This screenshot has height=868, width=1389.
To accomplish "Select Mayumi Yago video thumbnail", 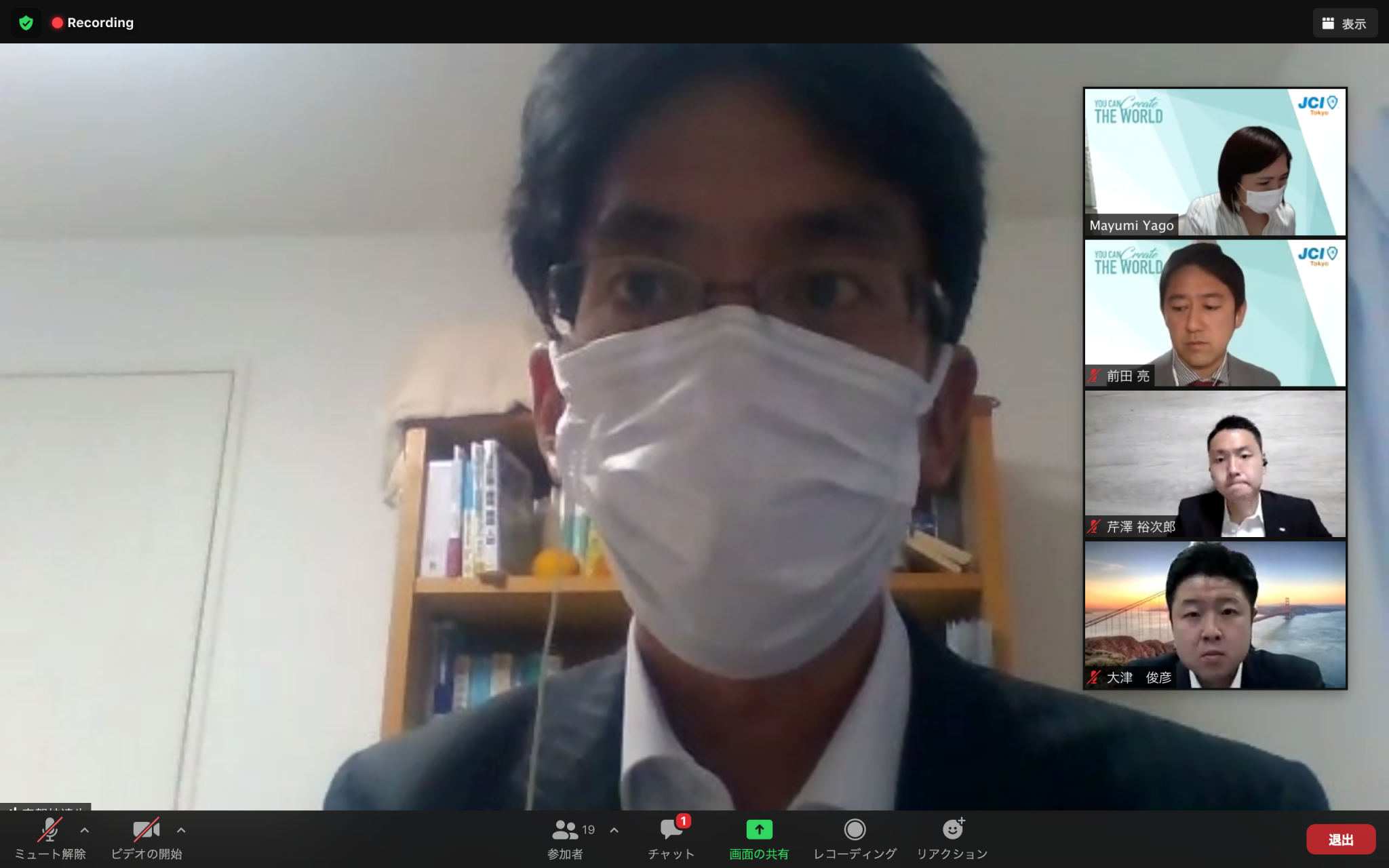I will (1215, 163).
